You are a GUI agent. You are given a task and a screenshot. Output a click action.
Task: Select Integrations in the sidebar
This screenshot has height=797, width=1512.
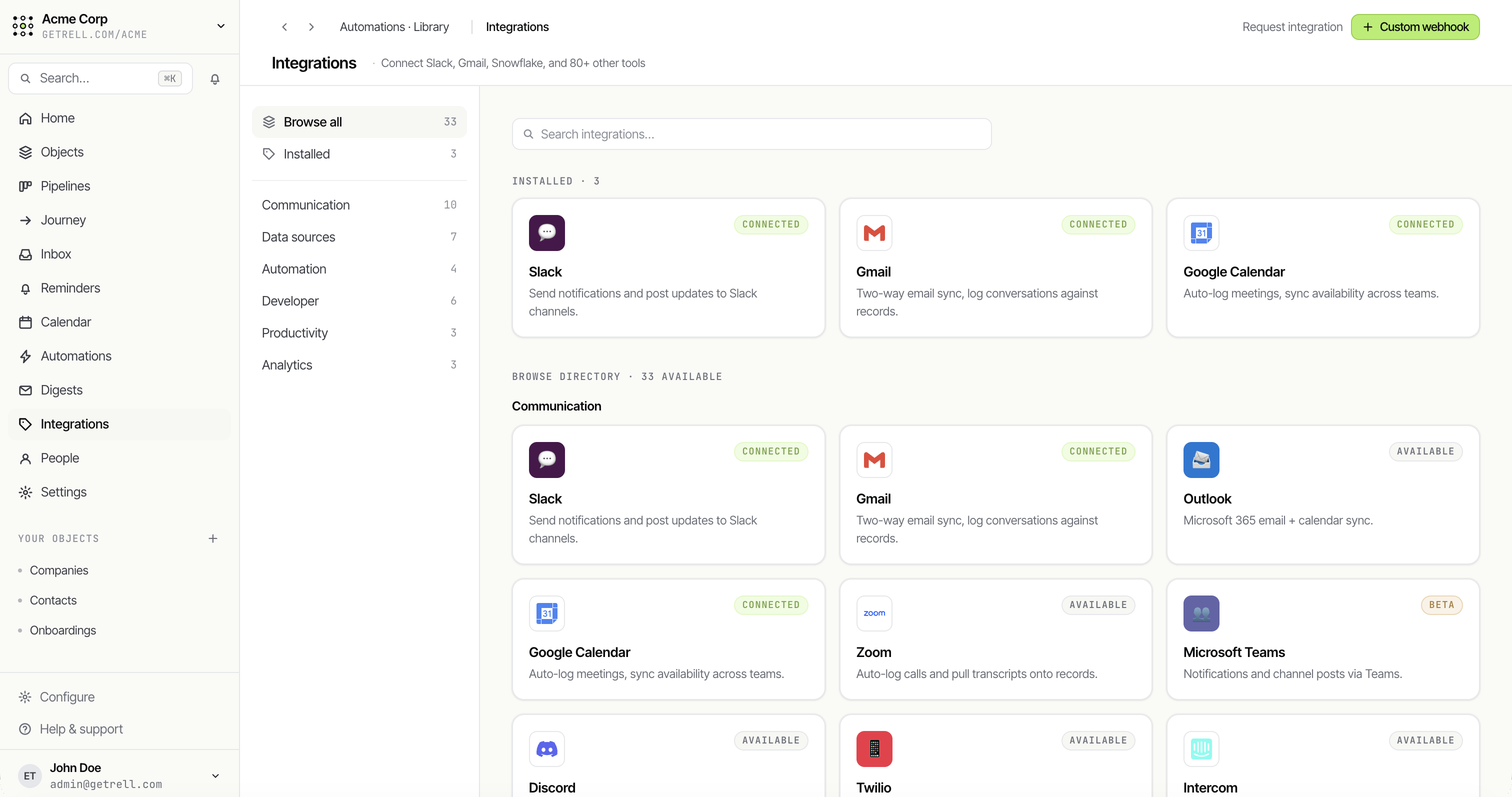119,424
